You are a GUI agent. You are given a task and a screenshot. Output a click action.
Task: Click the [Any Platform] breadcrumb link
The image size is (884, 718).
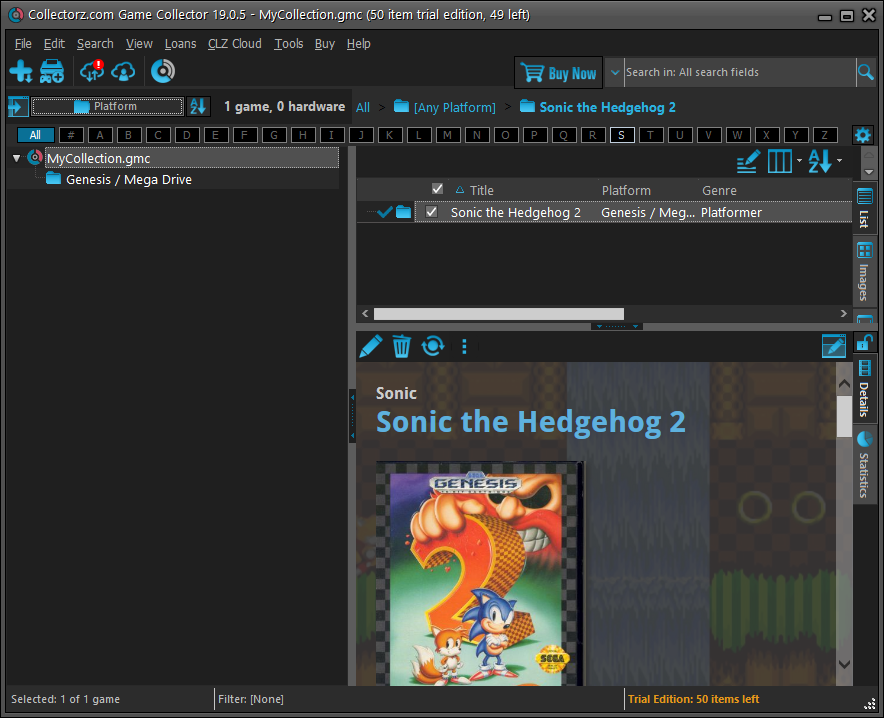(x=444, y=107)
